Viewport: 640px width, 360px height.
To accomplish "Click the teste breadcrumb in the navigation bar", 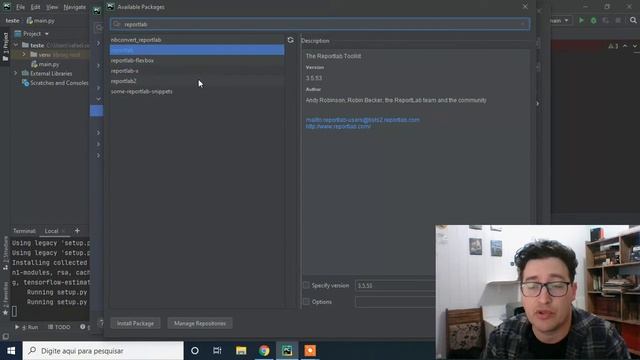I will [x=12, y=20].
